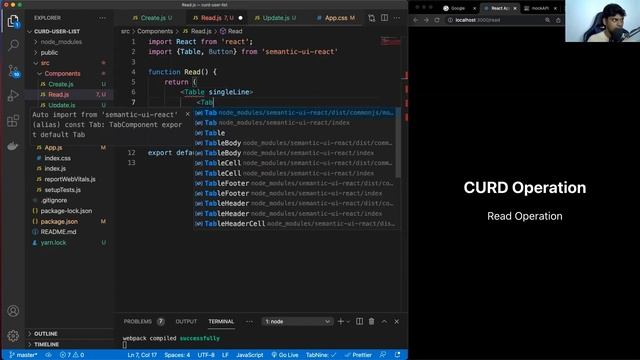Click errors and warnings count in status bar
Viewport: 640px width, 360px height.
point(72,355)
